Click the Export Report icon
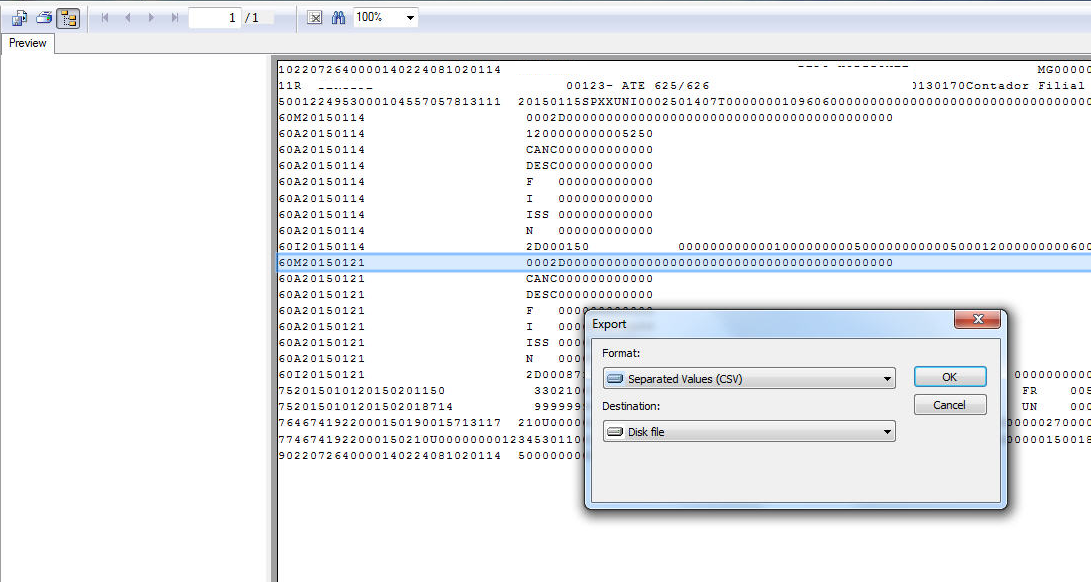1091x582 pixels. 19,18
